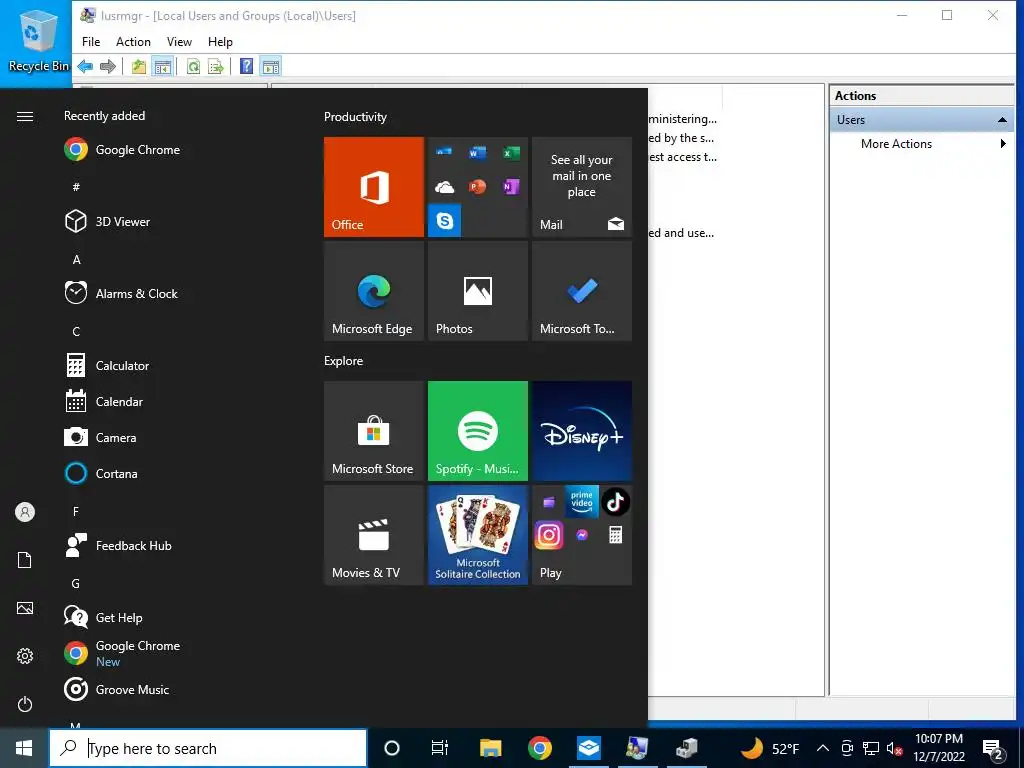The image size is (1024, 768).
Task: Open the Action menu
Action: point(133,42)
